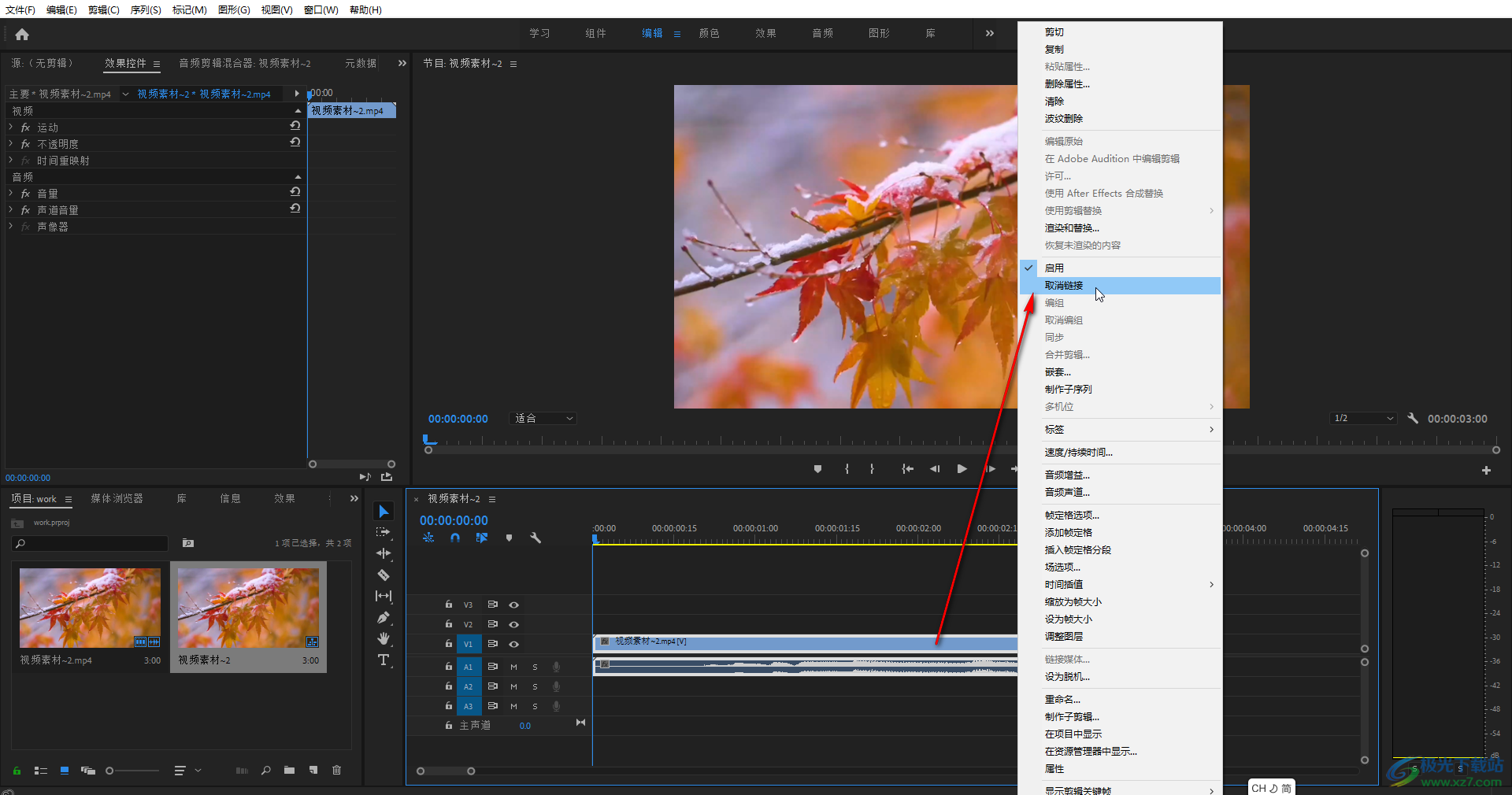Switch to the 媒体浏览器 tab
The image size is (1512, 795).
pos(117,498)
